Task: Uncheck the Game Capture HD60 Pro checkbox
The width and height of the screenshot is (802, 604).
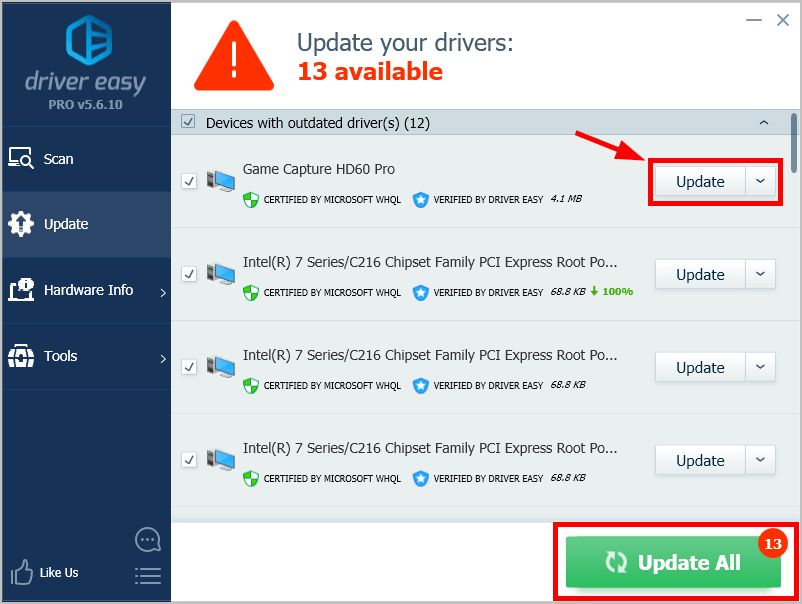Action: (189, 181)
